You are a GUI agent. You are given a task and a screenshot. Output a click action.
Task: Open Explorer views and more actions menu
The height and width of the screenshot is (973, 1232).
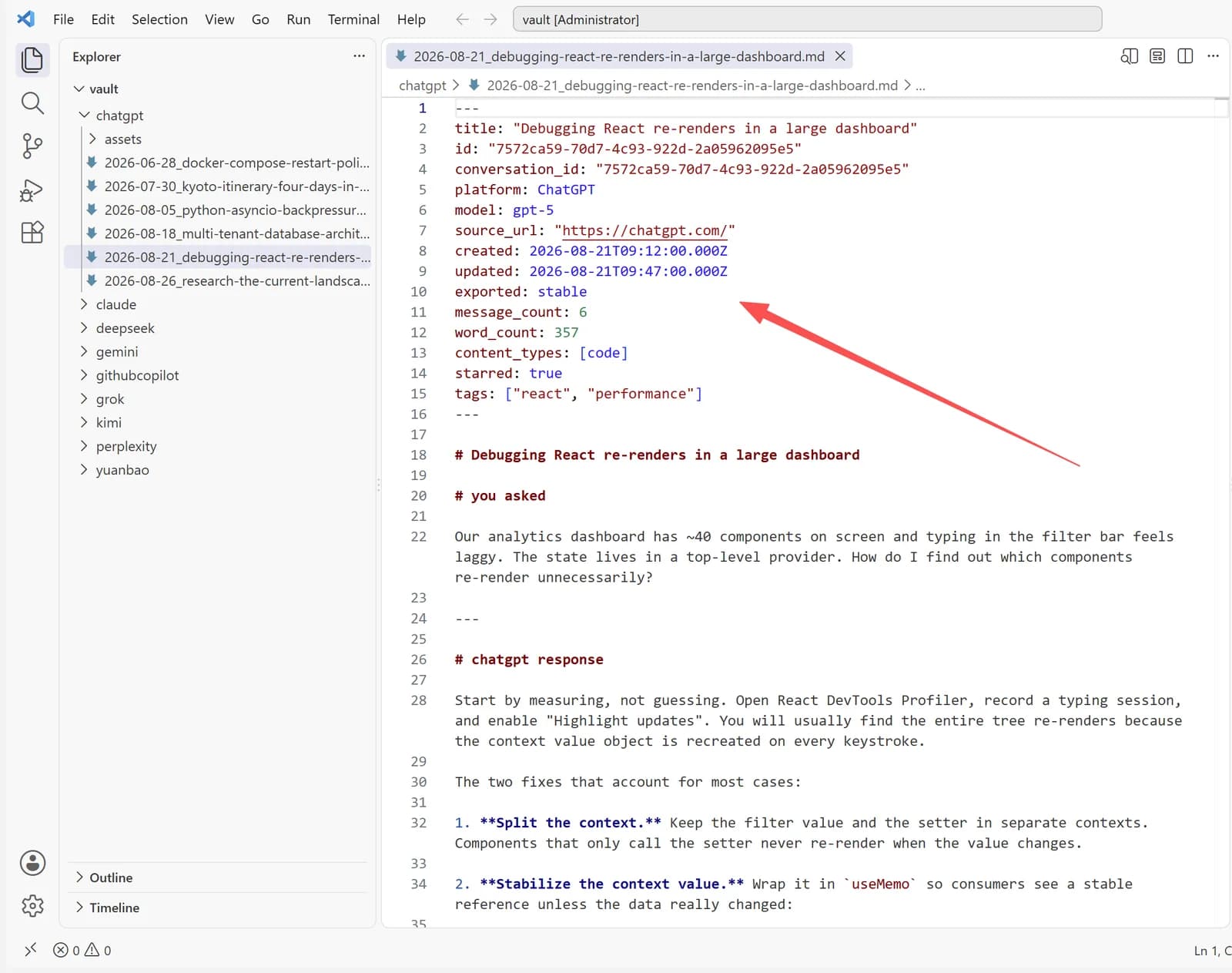pyautogui.click(x=359, y=56)
